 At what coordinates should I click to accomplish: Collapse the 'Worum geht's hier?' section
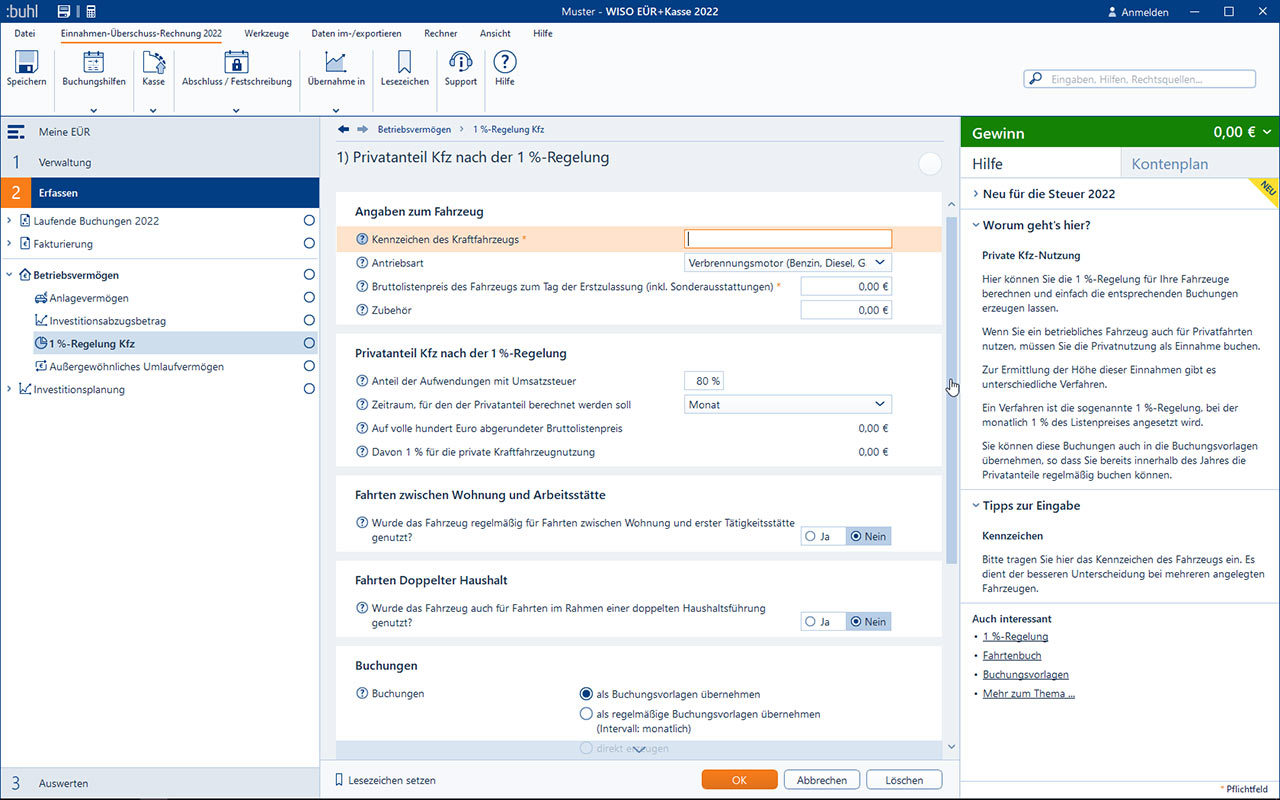click(x=976, y=225)
